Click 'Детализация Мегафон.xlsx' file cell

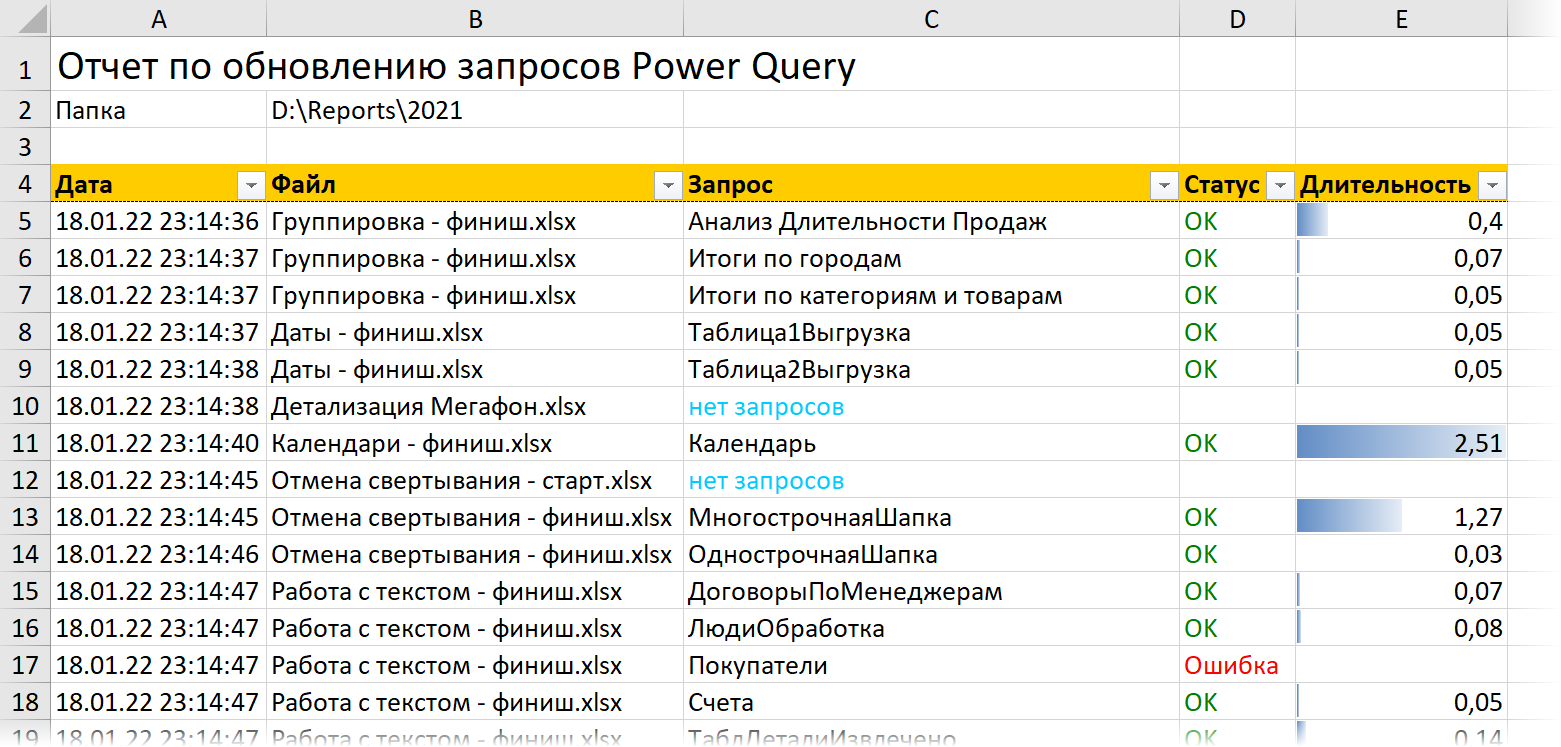(x=475, y=406)
